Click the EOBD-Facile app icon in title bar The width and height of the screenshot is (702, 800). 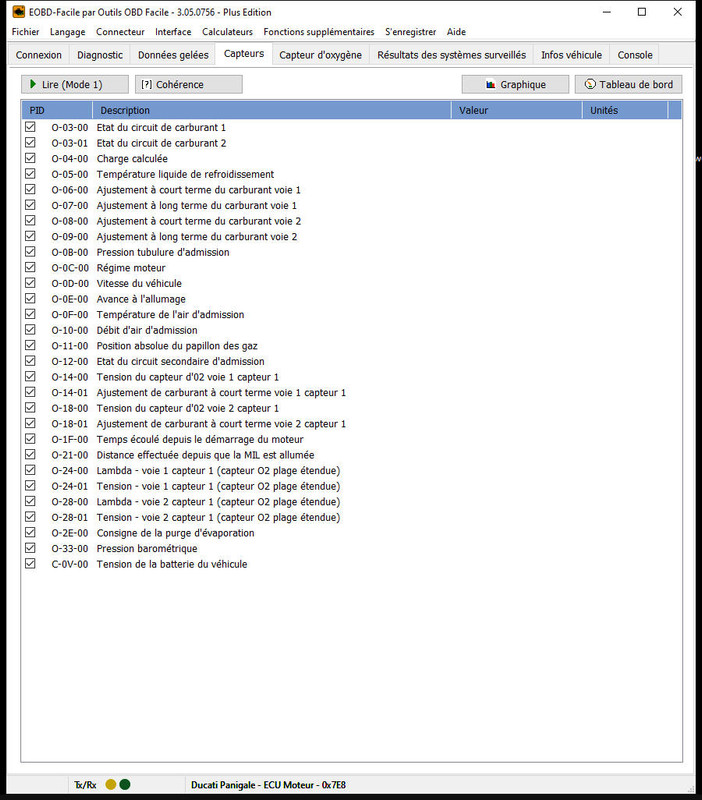(x=19, y=12)
